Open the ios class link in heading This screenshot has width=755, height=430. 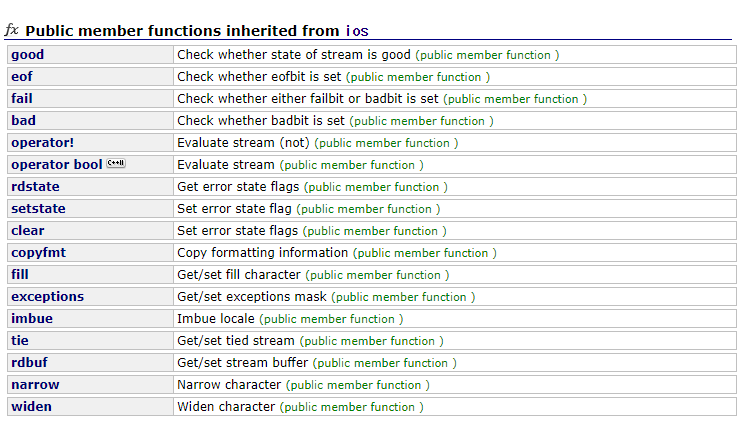tap(357, 31)
